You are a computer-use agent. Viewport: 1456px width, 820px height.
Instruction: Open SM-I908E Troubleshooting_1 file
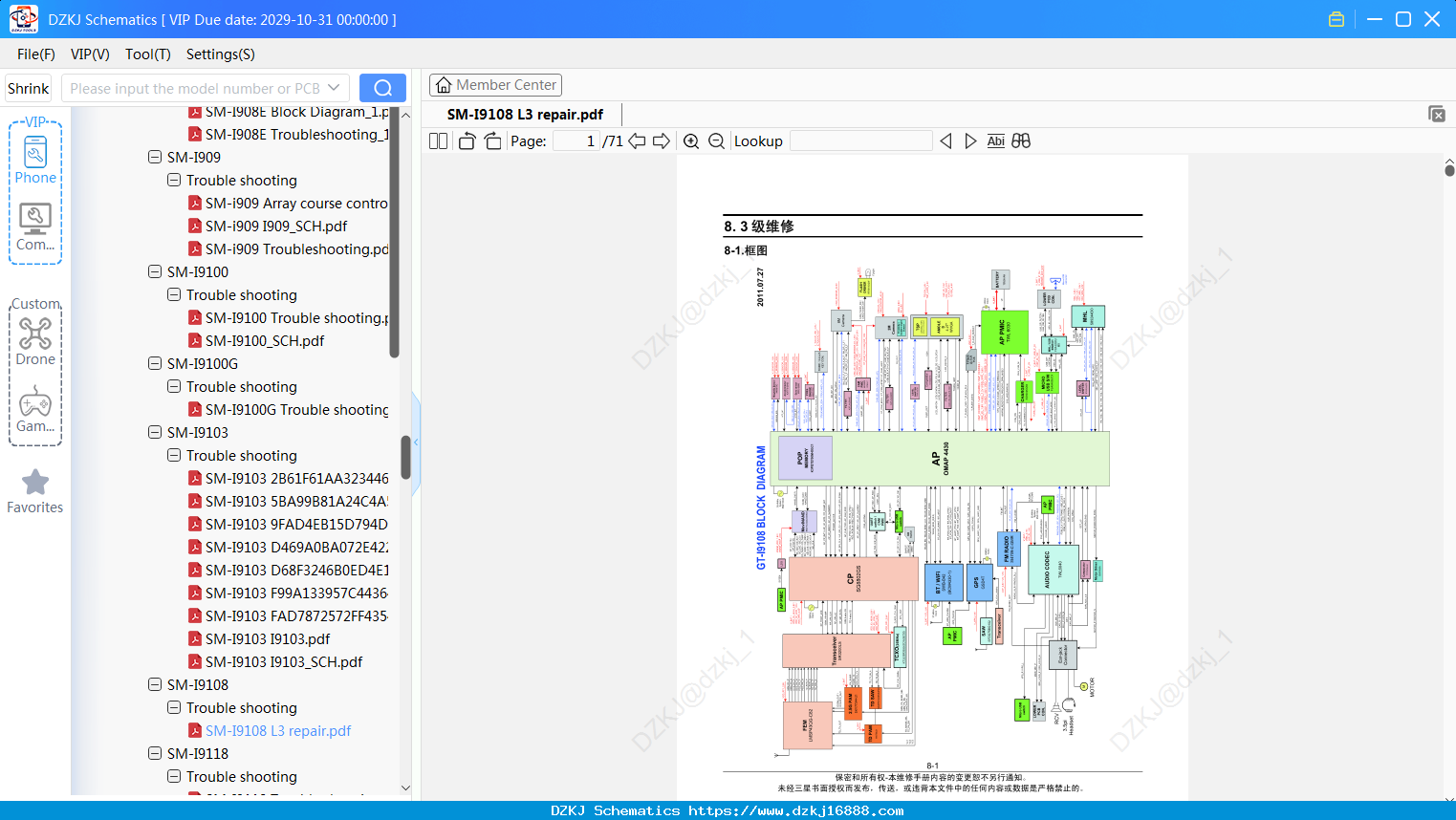click(296, 135)
